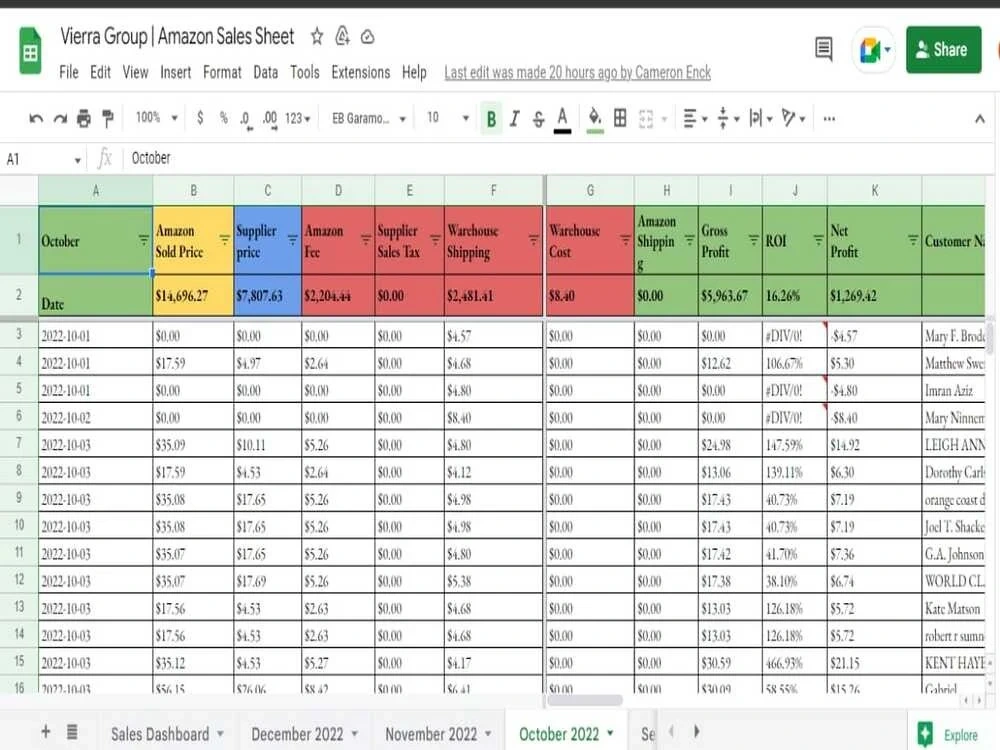Open the EB Garamond font dropdown

369,119
